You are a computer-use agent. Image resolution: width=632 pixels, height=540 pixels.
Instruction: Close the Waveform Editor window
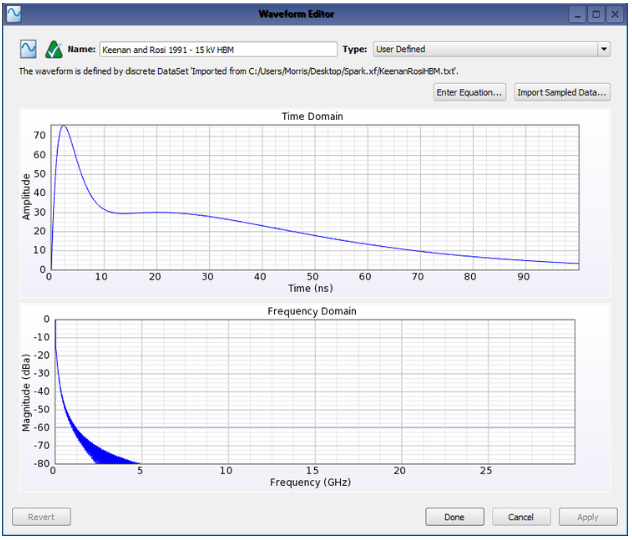click(615, 14)
